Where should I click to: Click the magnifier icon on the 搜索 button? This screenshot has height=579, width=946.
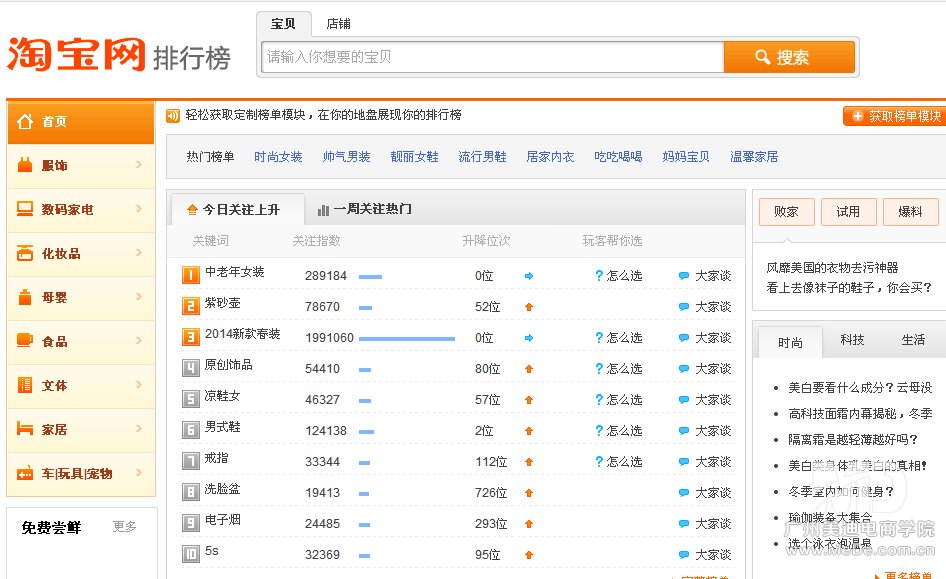click(x=763, y=56)
